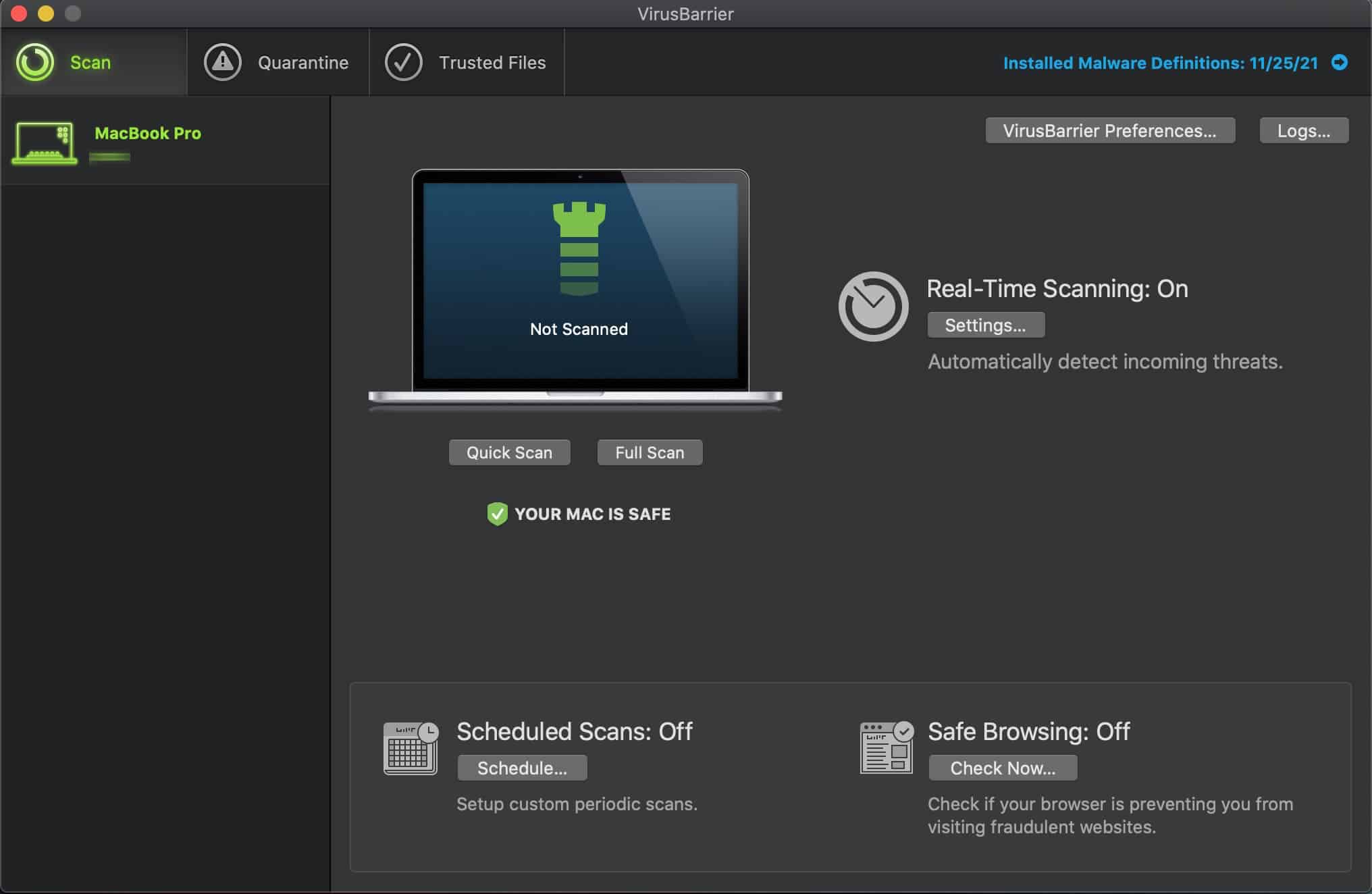
Task: Click the green progress bar under MacBook Pro
Action: coord(109,157)
